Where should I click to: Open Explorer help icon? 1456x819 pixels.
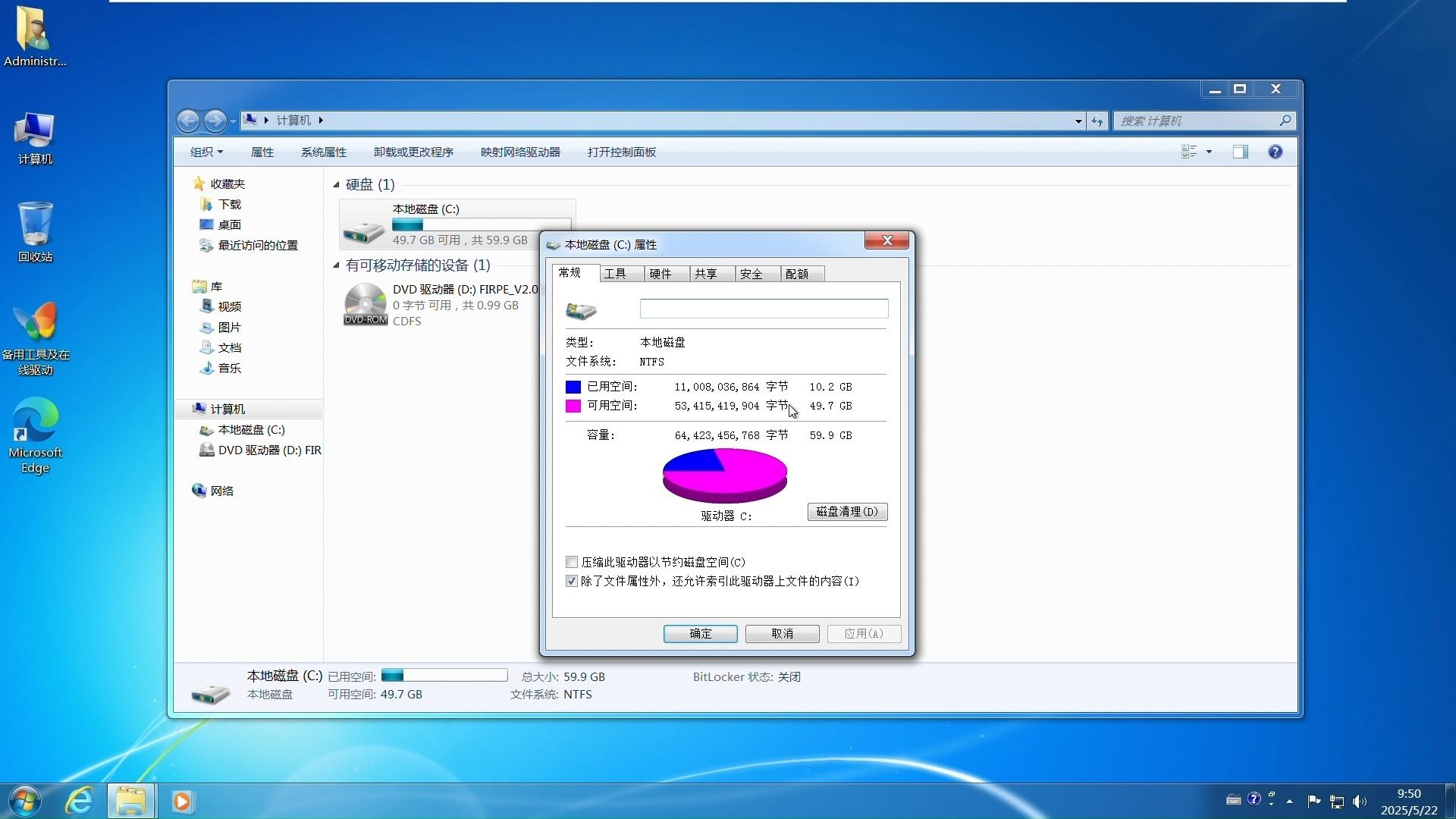1276,152
